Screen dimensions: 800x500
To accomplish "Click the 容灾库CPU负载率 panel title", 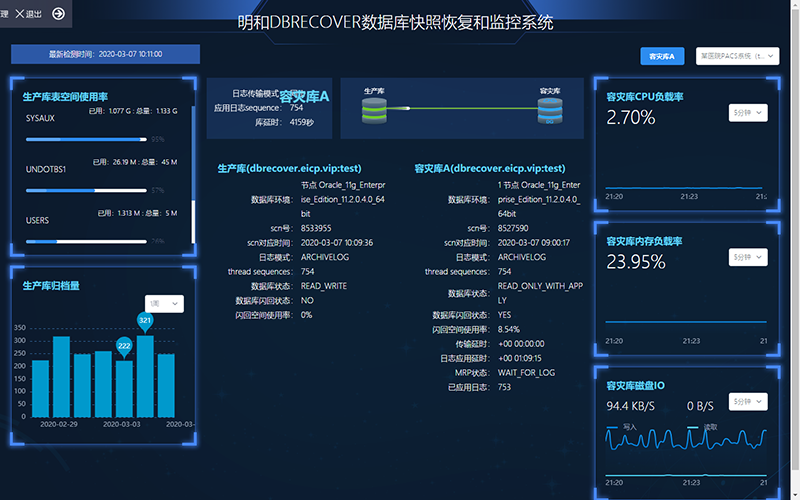I will pos(645,97).
